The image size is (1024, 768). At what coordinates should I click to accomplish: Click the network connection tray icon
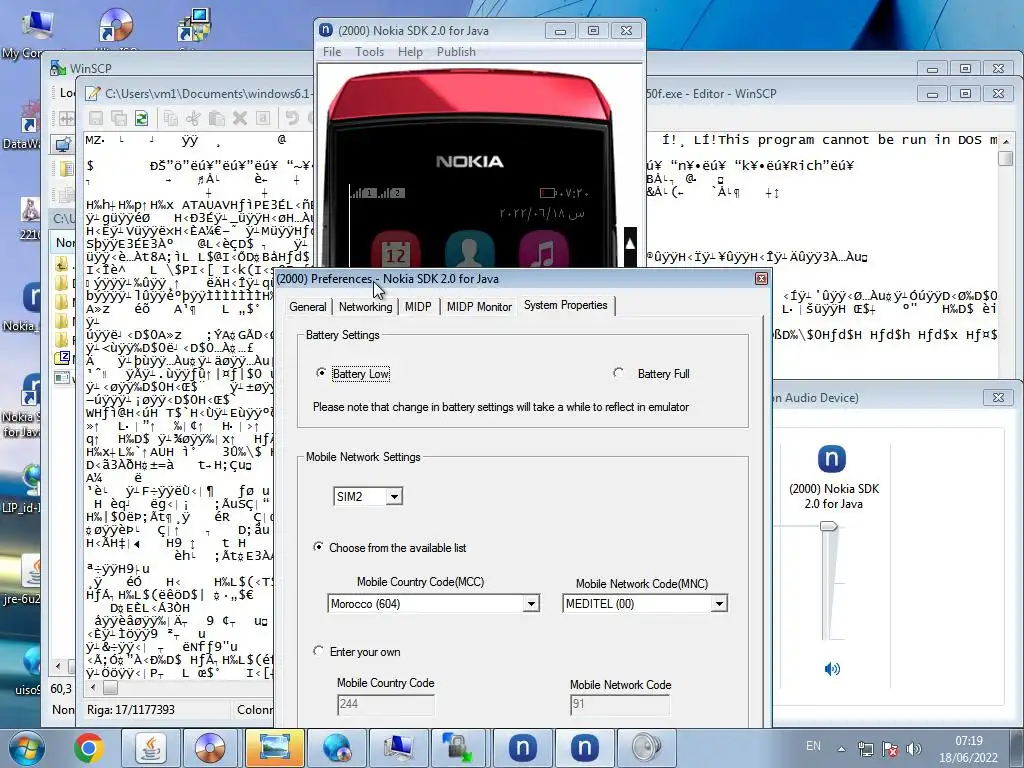coord(865,748)
